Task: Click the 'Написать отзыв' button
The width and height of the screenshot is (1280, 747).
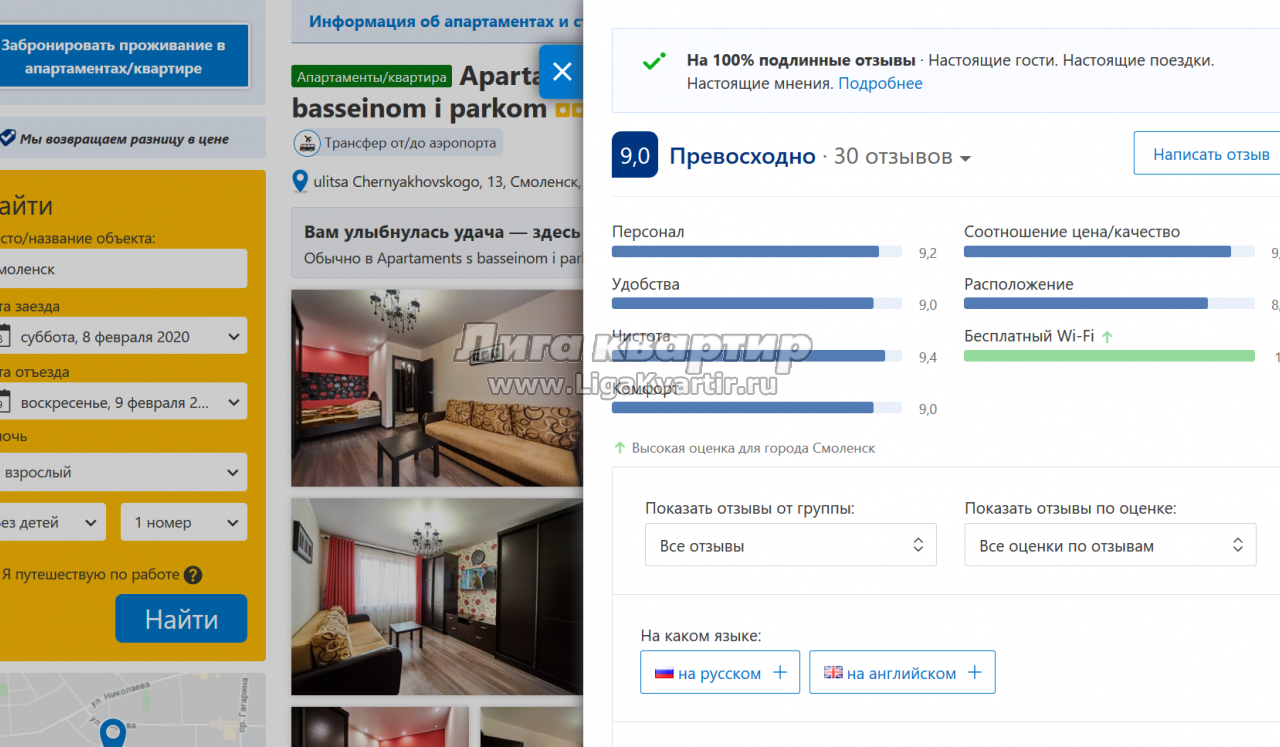Action: click(x=1210, y=154)
